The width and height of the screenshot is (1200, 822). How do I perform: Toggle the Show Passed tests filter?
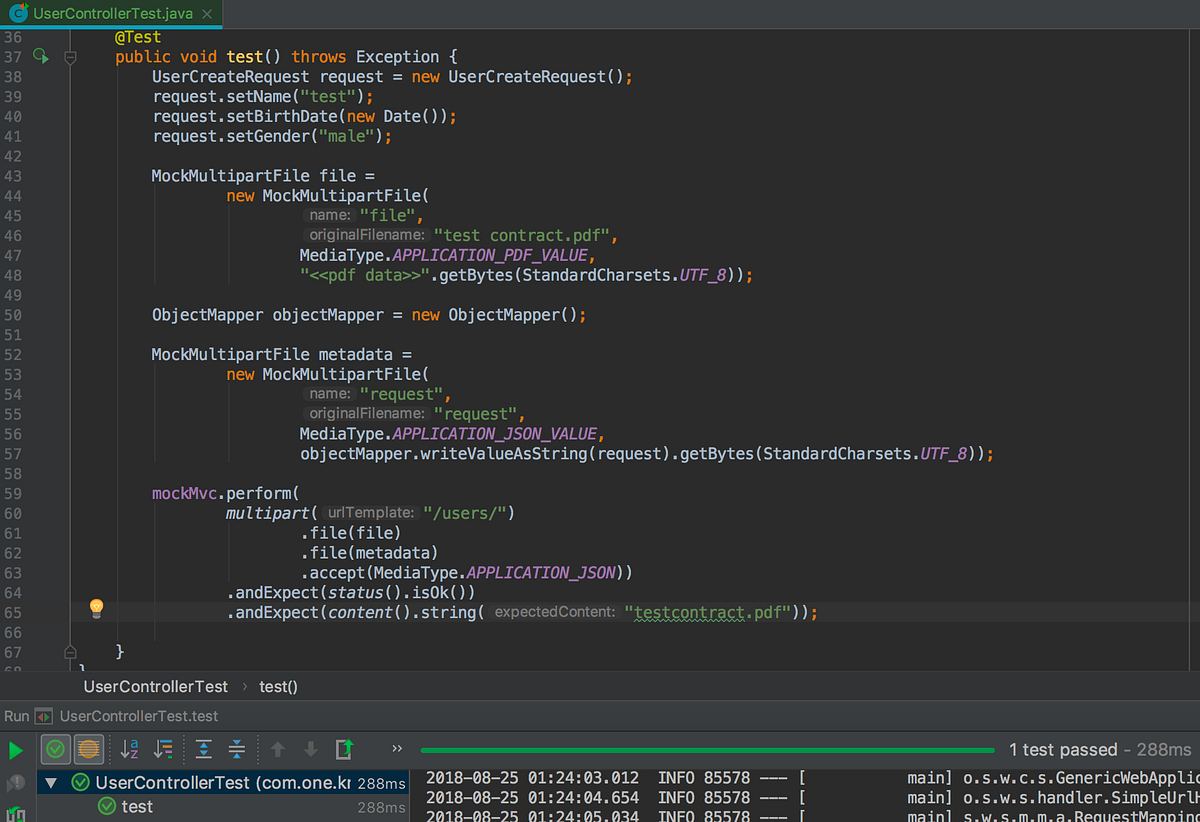tap(55, 749)
